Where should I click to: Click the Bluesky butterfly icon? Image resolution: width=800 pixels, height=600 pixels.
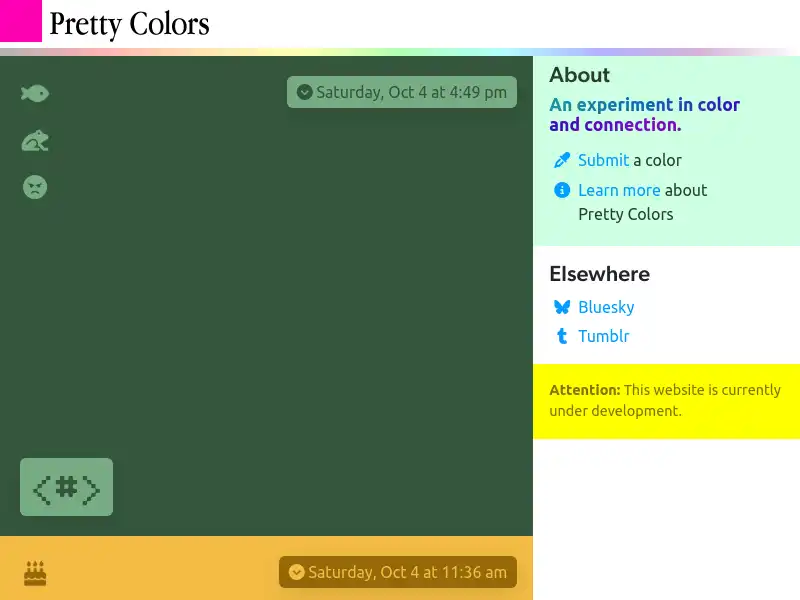point(562,307)
